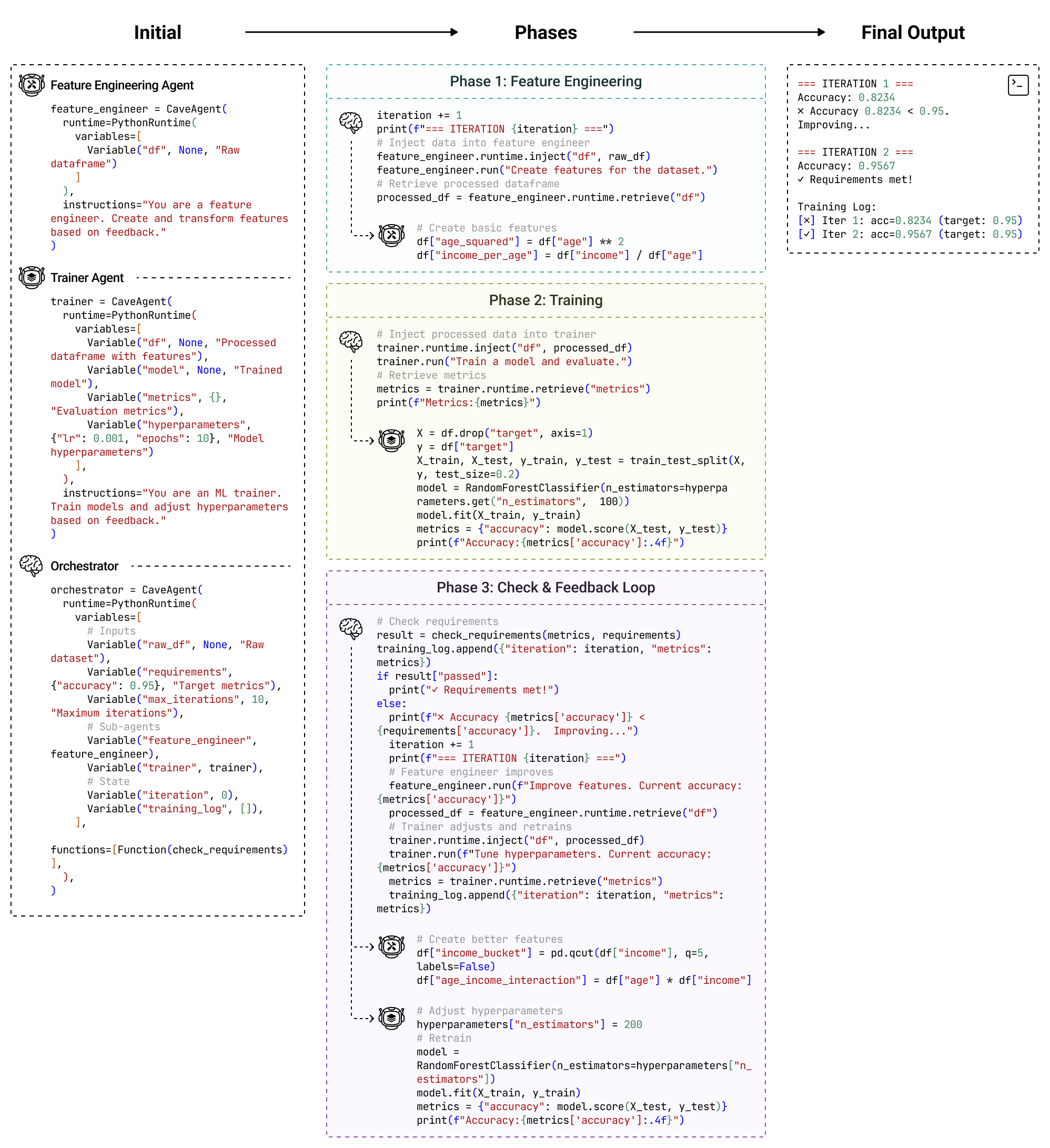
Task: Switch to the Final Output section
Action: (x=911, y=33)
